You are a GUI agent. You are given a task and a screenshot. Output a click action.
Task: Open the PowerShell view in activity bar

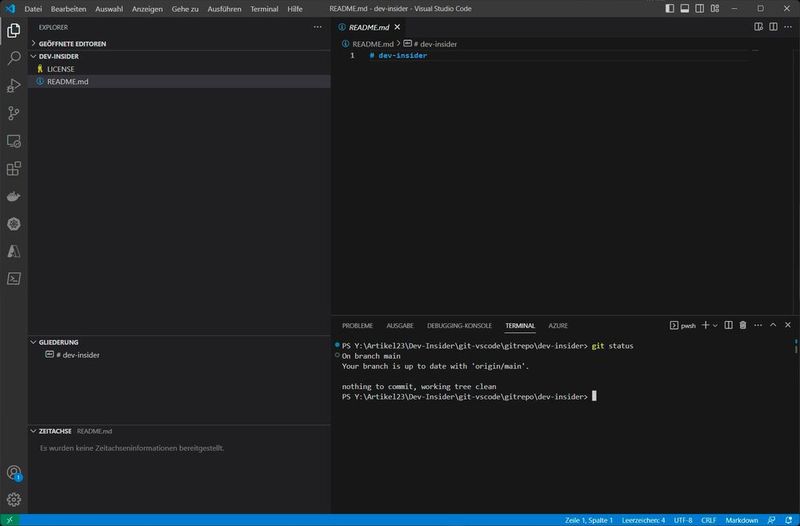pos(14,279)
